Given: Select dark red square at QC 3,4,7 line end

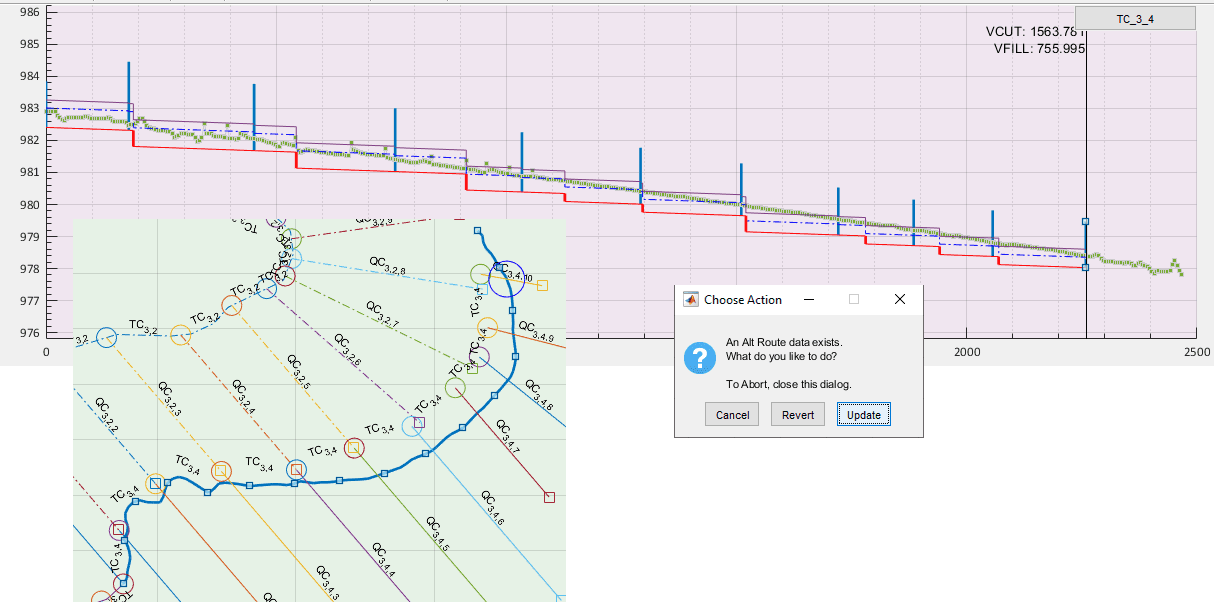Looking at the screenshot, I should coord(549,497).
